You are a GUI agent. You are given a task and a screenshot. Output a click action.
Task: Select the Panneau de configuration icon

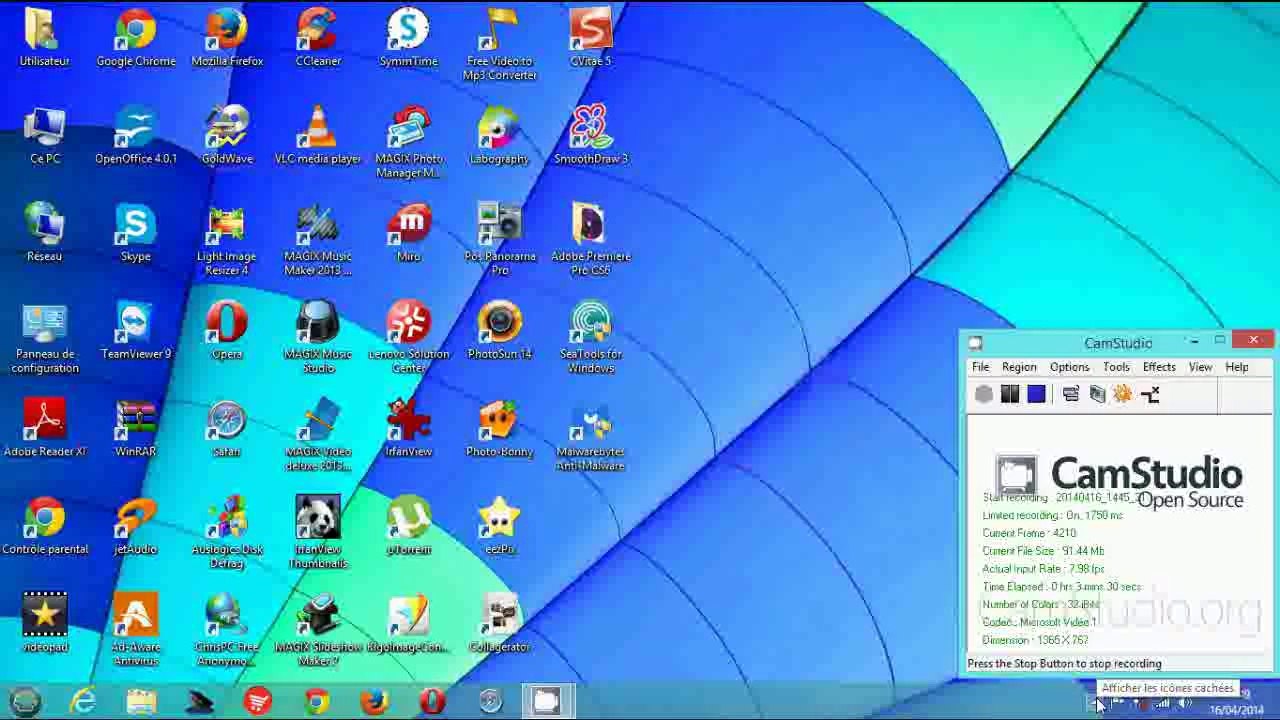coord(45,338)
